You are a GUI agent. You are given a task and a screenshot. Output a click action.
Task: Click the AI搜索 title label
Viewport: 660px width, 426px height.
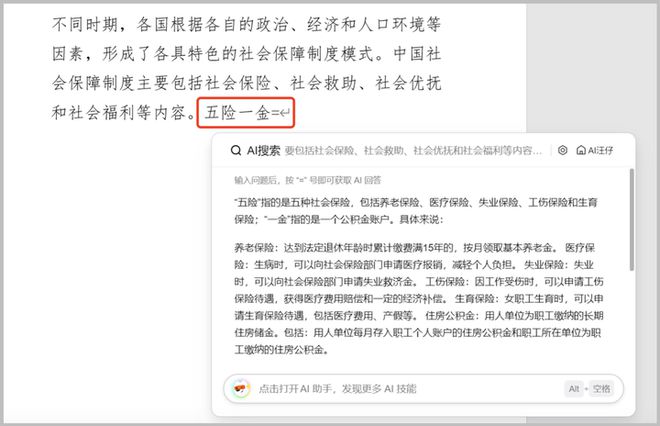pyautogui.click(x=263, y=150)
